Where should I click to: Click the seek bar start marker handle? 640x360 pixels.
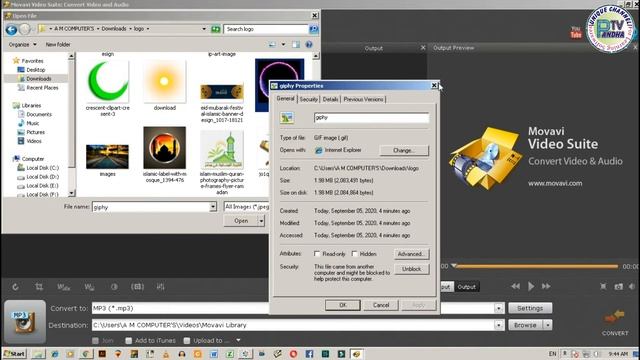453,266
